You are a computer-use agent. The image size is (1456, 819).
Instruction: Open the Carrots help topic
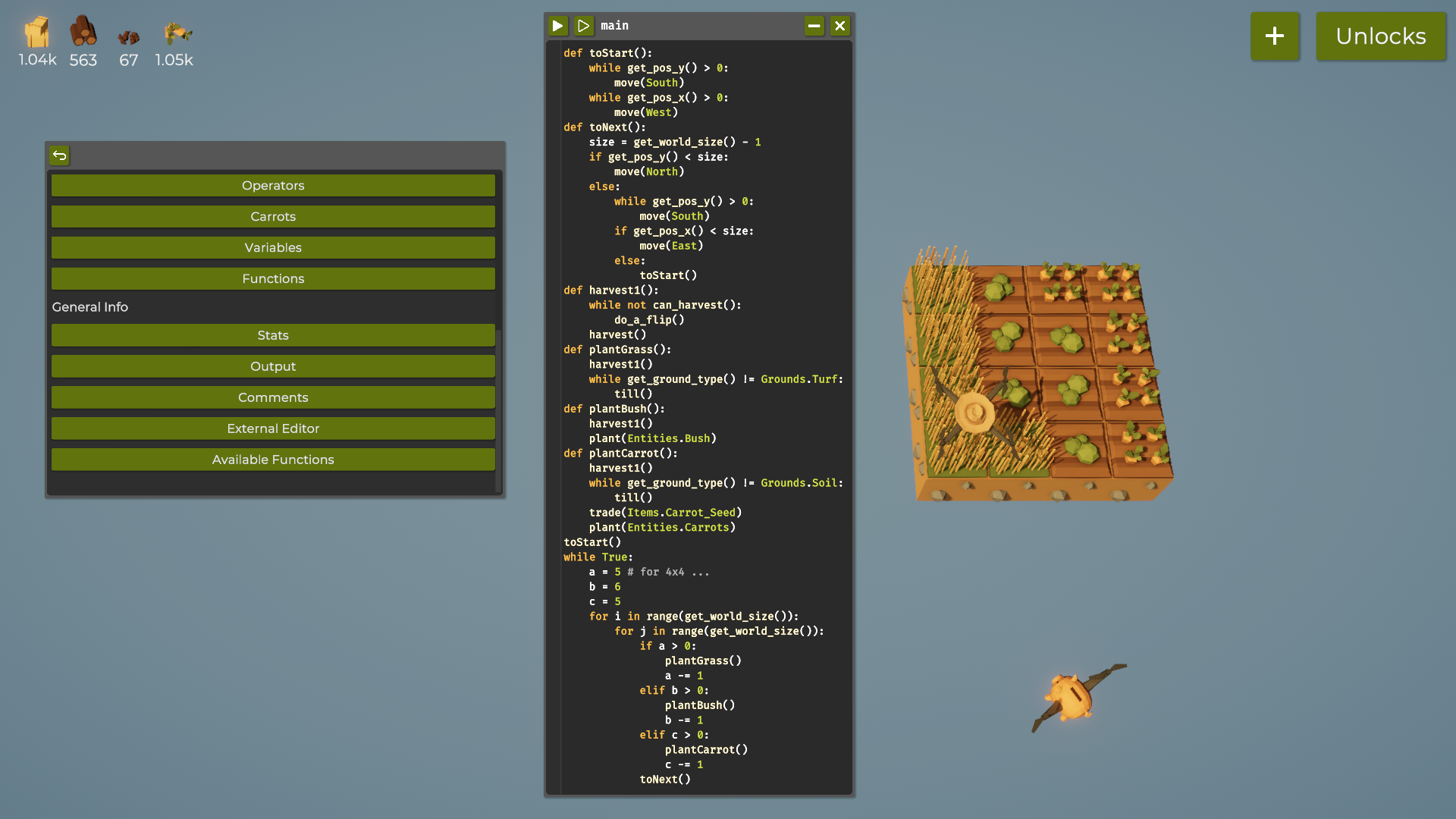pos(273,217)
